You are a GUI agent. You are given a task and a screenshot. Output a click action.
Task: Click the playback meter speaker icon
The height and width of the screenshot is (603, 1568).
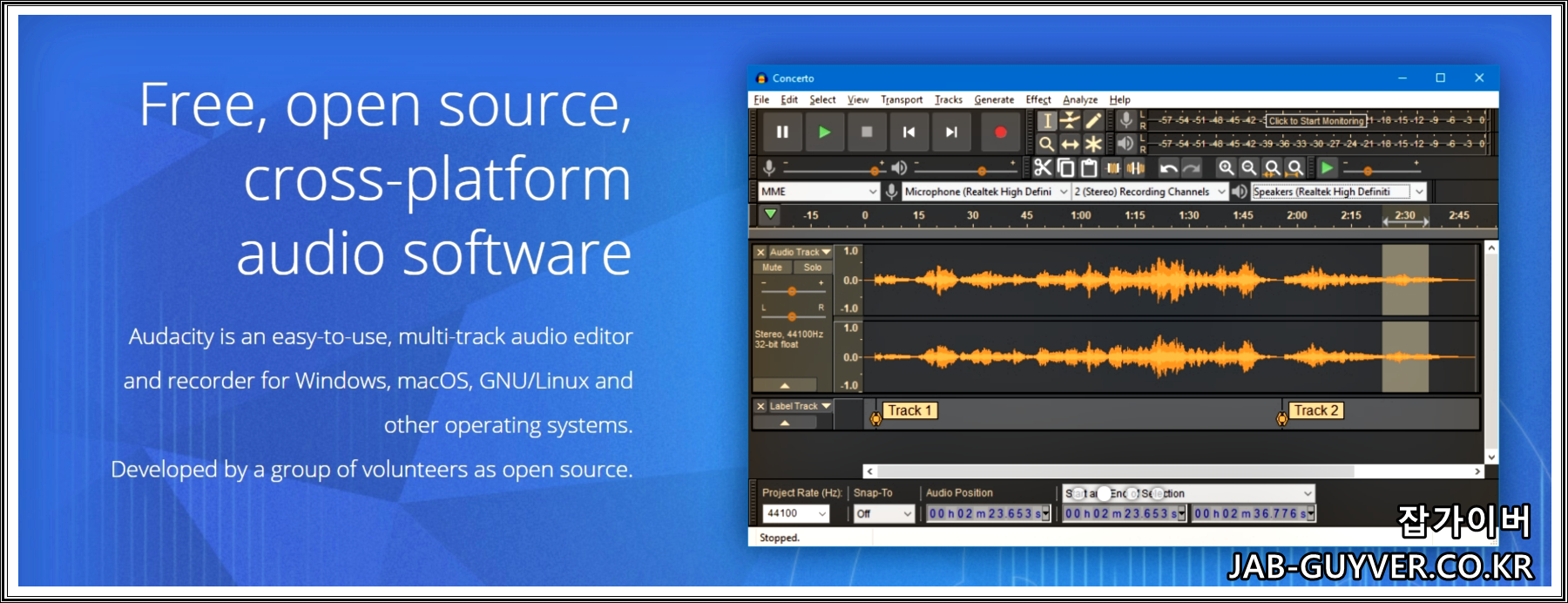click(1126, 144)
